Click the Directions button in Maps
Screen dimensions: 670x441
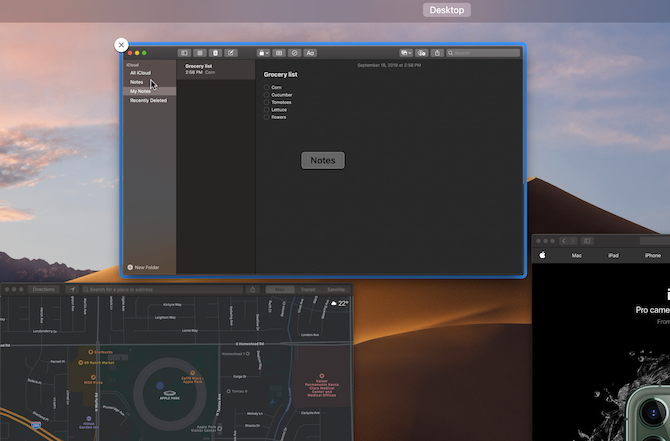(43, 289)
